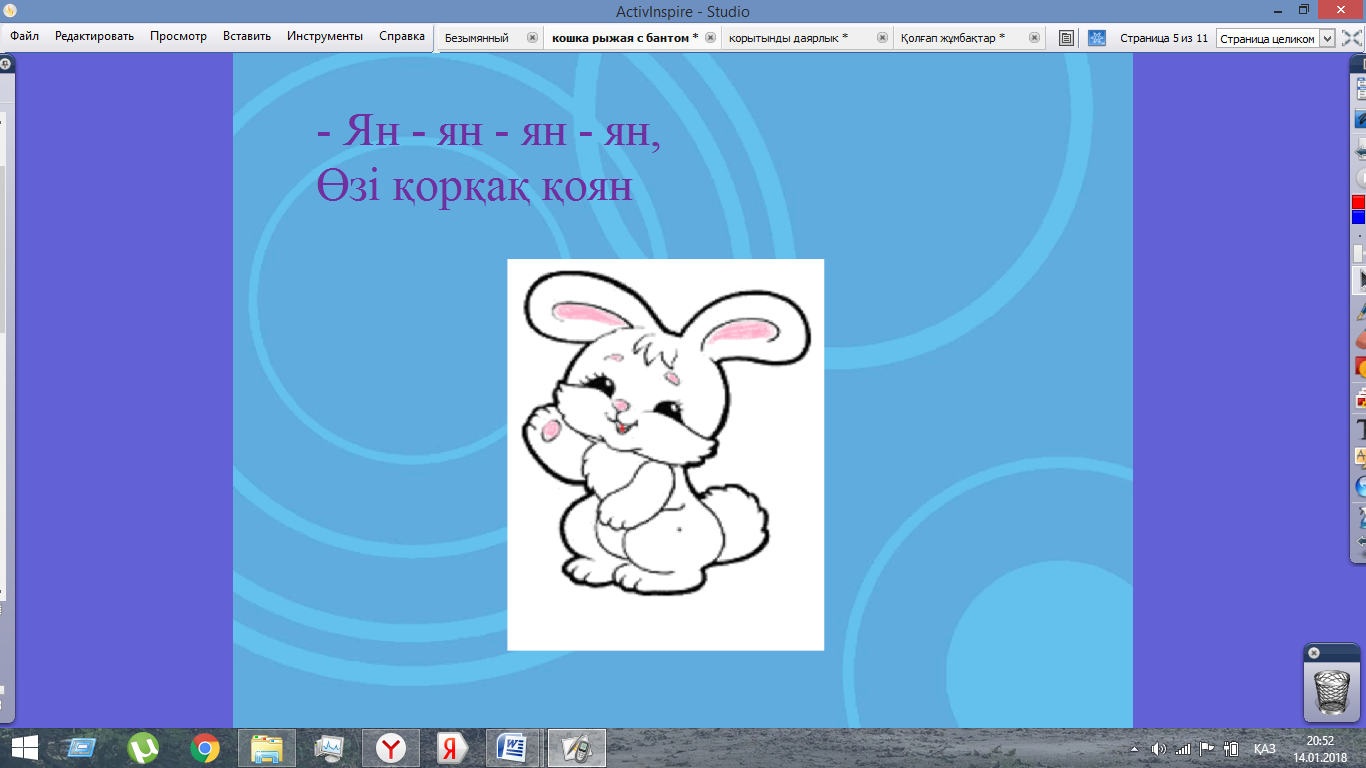Open Microsoft Word from the taskbar
The image size is (1366, 768).
point(513,748)
